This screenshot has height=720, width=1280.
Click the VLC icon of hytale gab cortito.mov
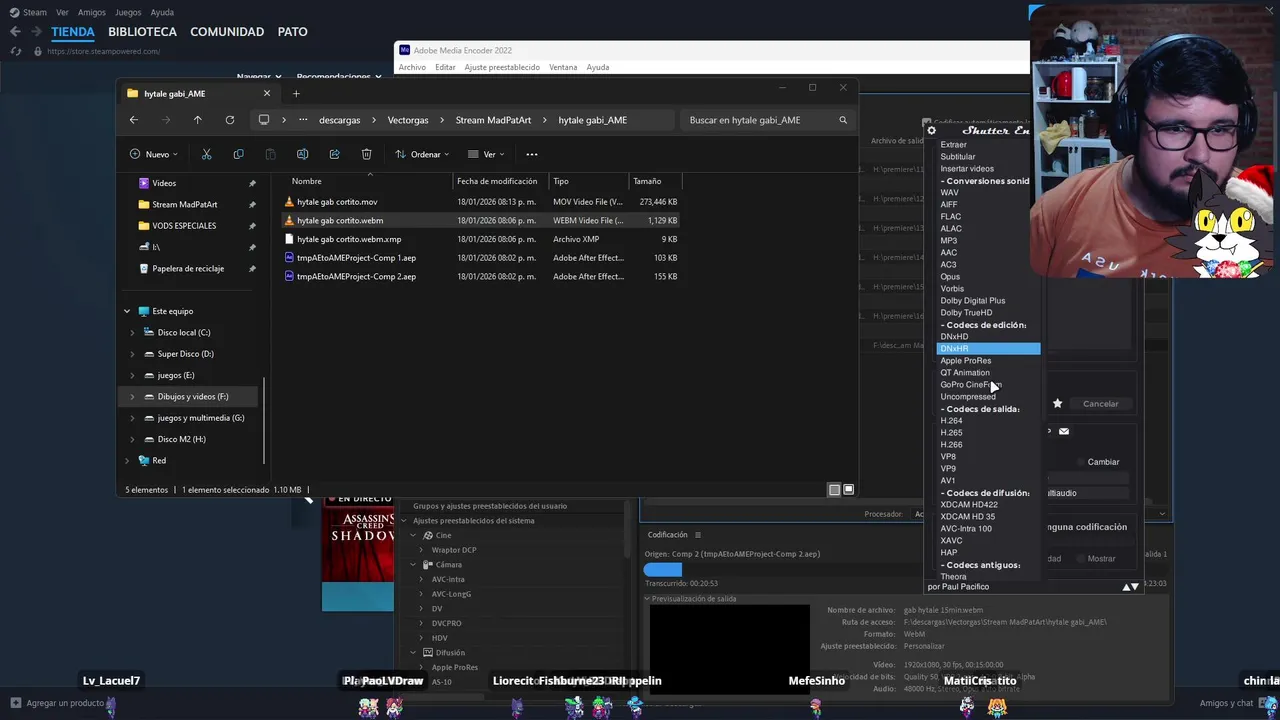pos(289,202)
